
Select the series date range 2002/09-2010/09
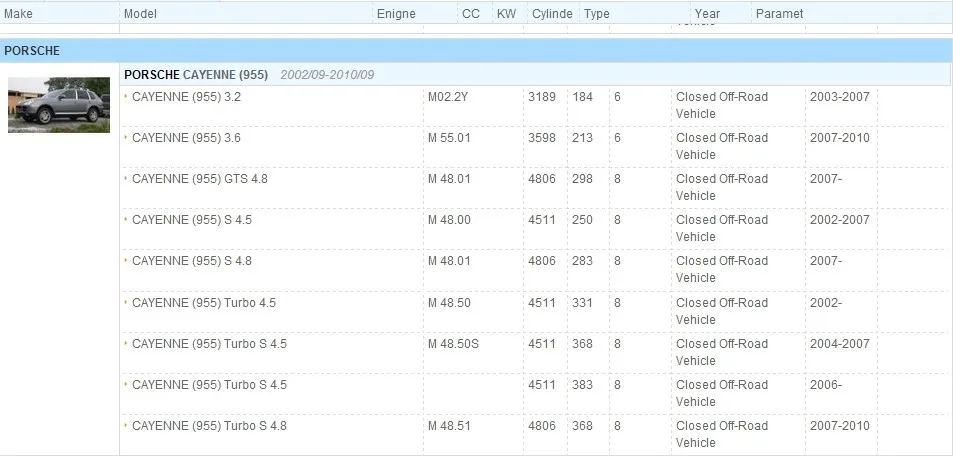(327, 75)
